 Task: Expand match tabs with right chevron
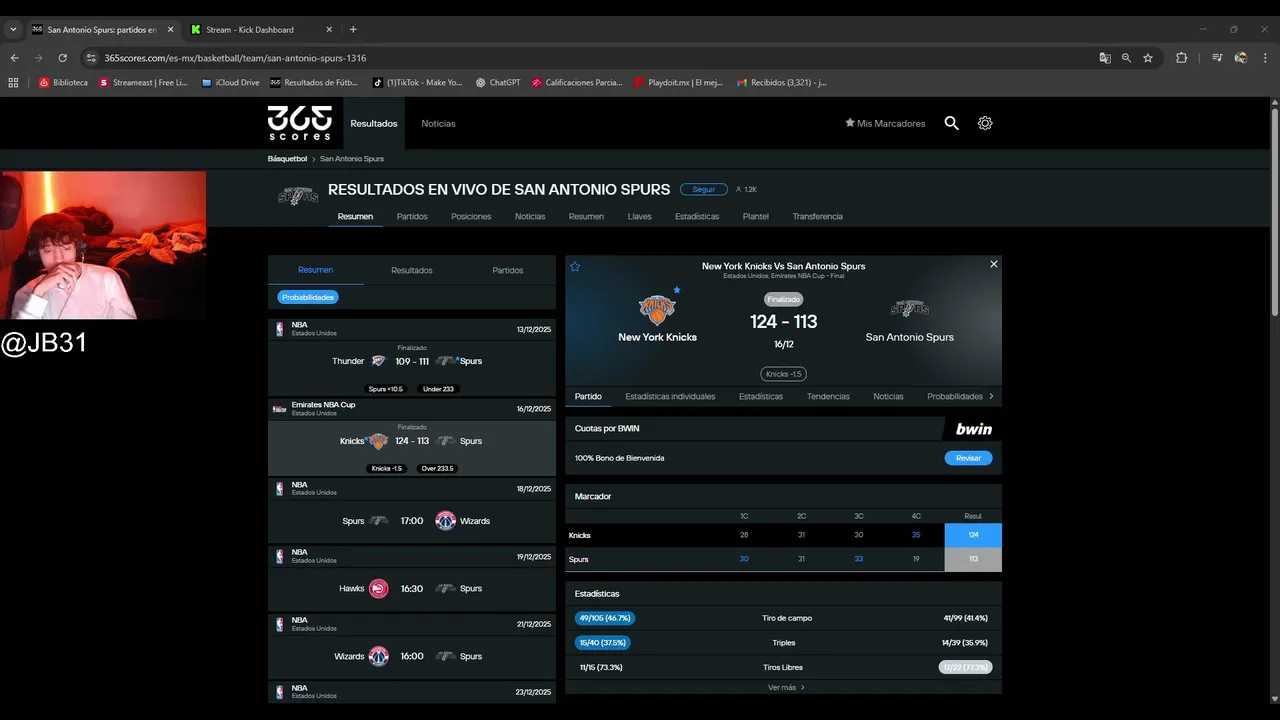point(991,396)
